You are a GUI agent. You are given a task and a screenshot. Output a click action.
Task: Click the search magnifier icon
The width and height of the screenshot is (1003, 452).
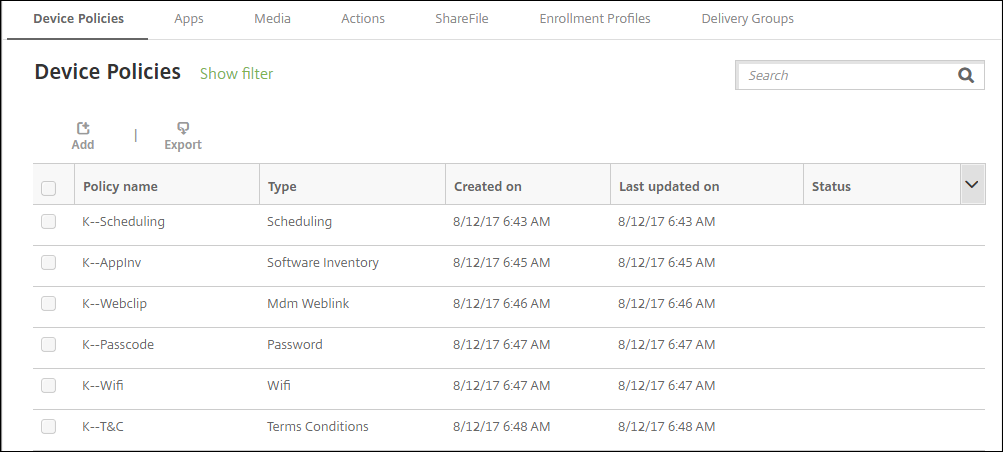[x=965, y=75]
